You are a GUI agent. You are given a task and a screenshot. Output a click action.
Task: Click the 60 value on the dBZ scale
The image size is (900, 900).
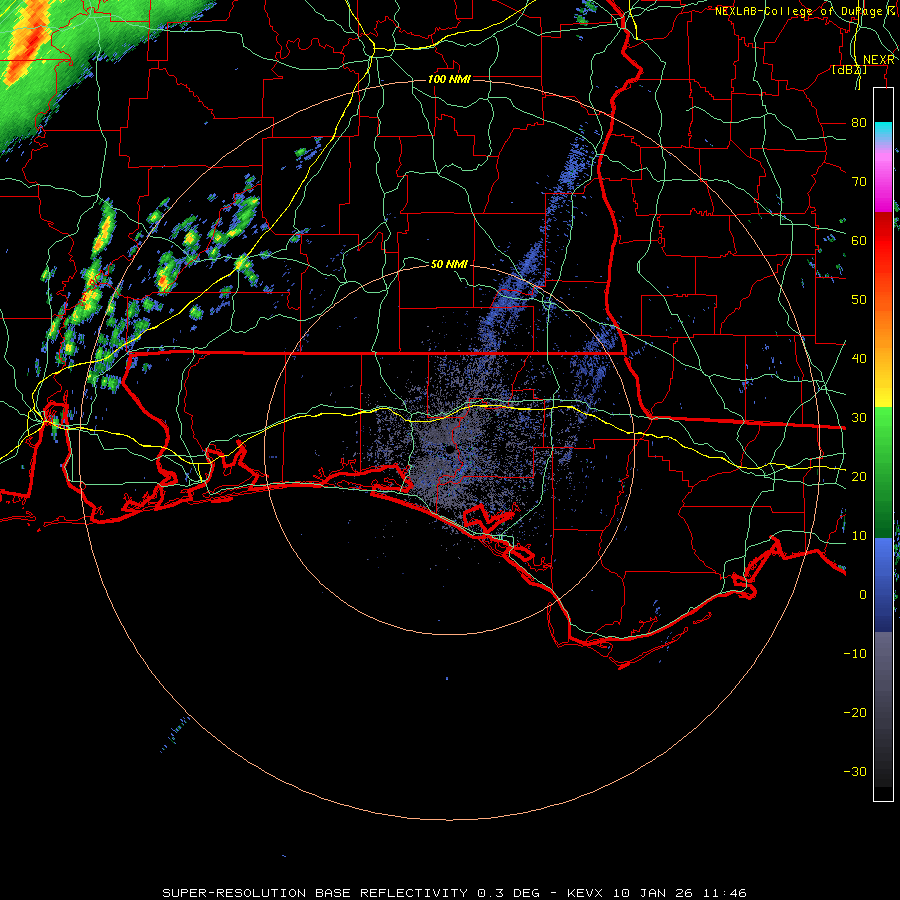pyautogui.click(x=859, y=240)
